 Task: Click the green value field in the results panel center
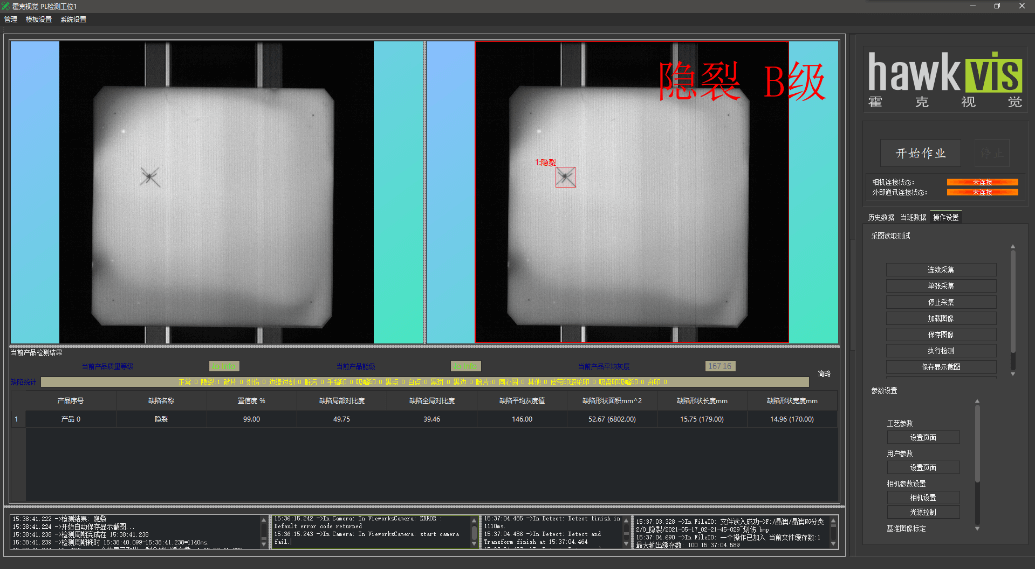pyautogui.click(x=465, y=366)
